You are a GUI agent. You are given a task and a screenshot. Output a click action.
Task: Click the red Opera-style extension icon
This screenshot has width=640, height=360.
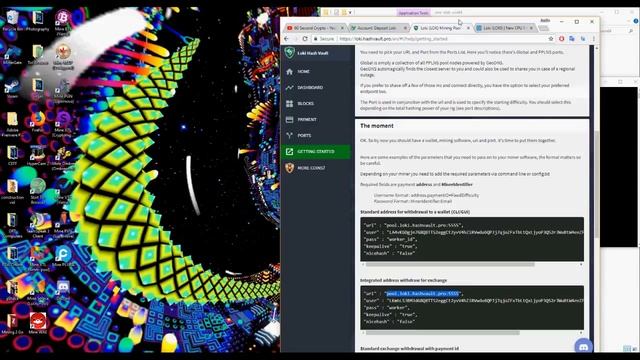pos(562,39)
